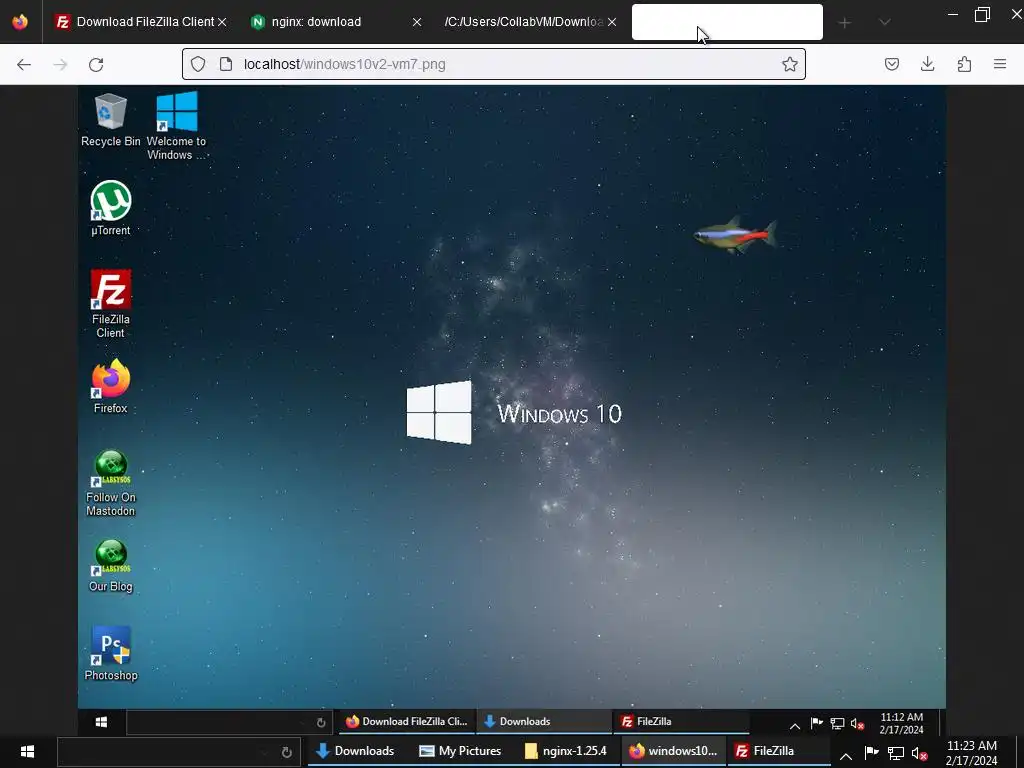Switch to the /C:/Users/CollabVM/Downloa tab
The height and width of the screenshot is (768, 1024).
click(524, 22)
